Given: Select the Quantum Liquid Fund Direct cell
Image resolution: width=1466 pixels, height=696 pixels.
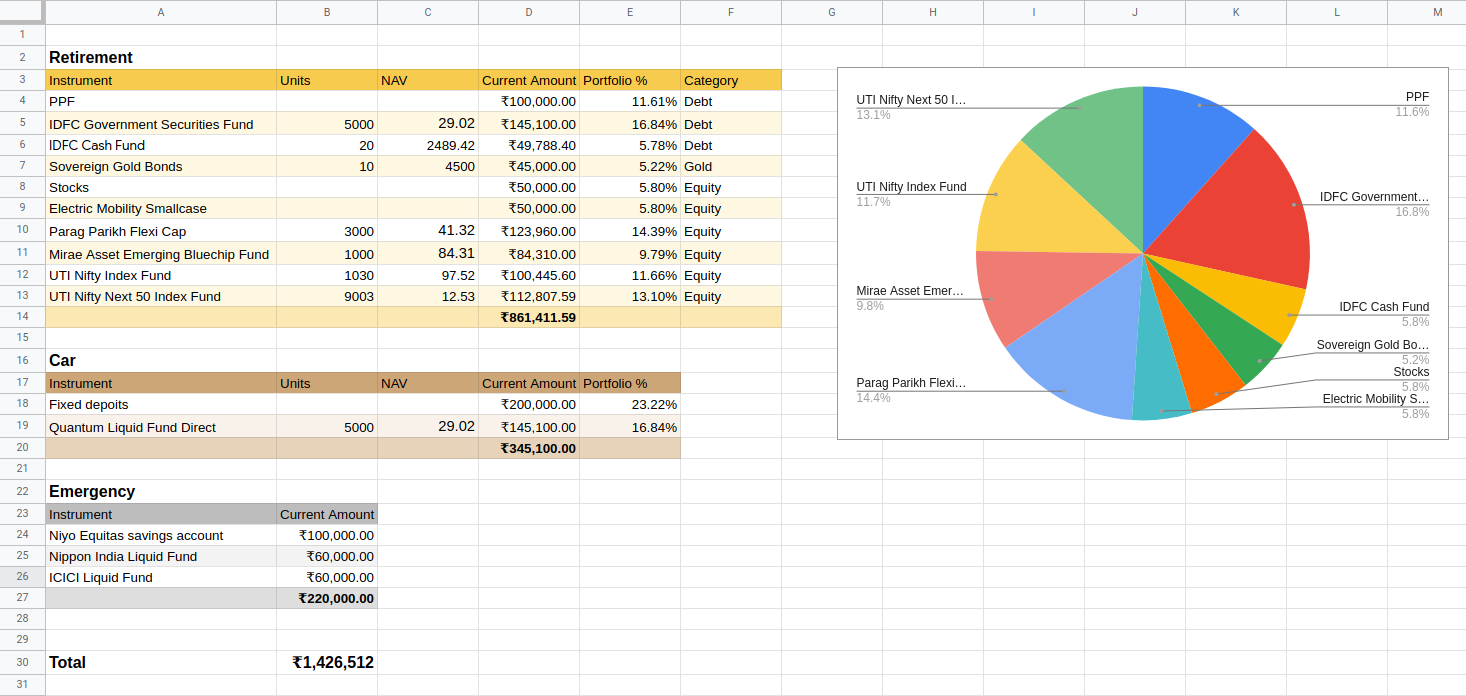Looking at the screenshot, I should click(161, 427).
